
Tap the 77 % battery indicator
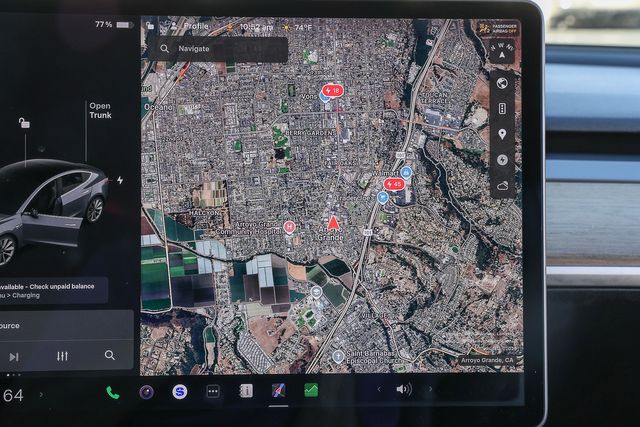tap(114, 24)
